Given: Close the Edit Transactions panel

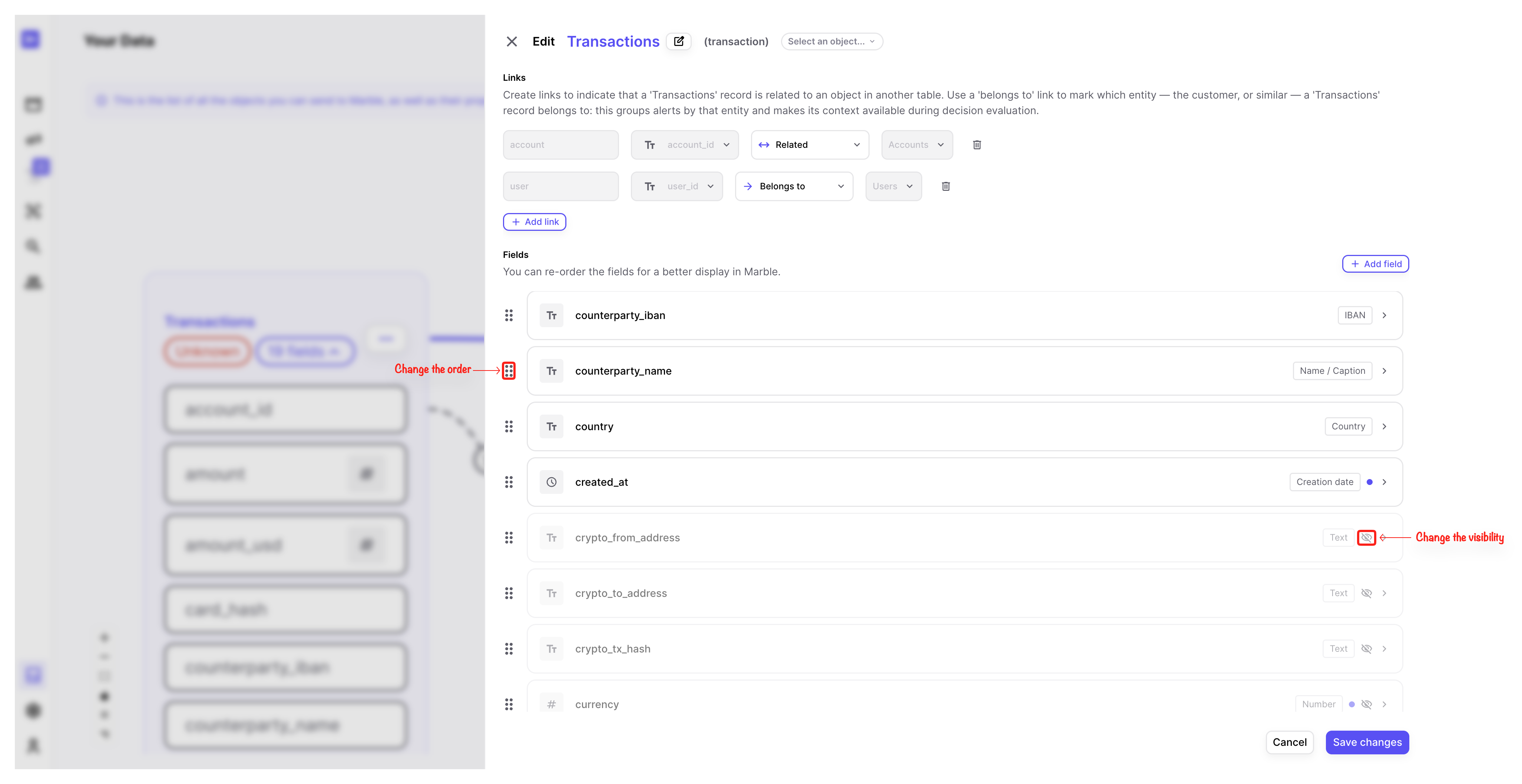Looking at the screenshot, I should (x=512, y=41).
